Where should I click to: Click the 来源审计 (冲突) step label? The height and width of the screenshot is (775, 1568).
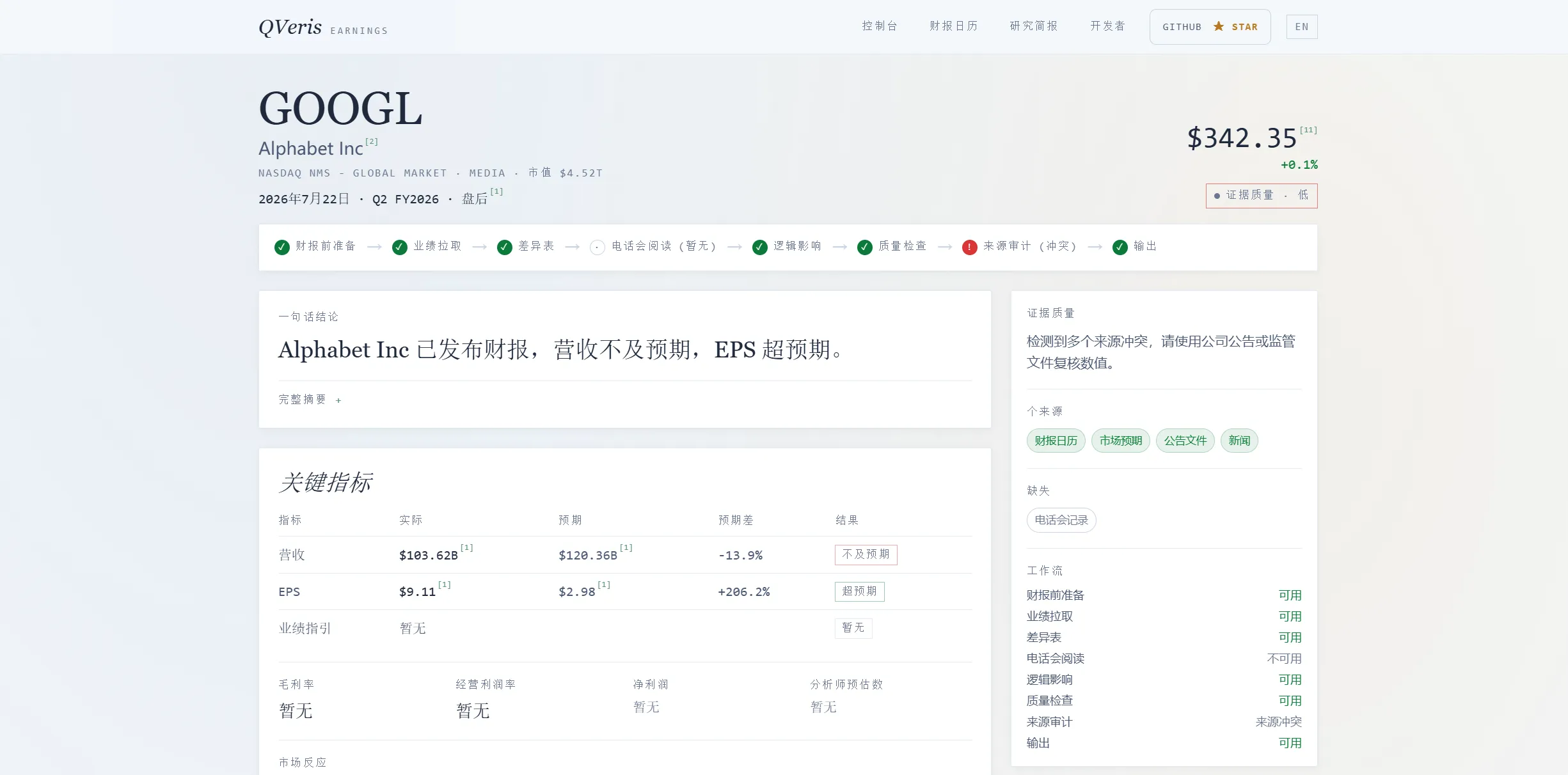pyautogui.click(x=1031, y=246)
